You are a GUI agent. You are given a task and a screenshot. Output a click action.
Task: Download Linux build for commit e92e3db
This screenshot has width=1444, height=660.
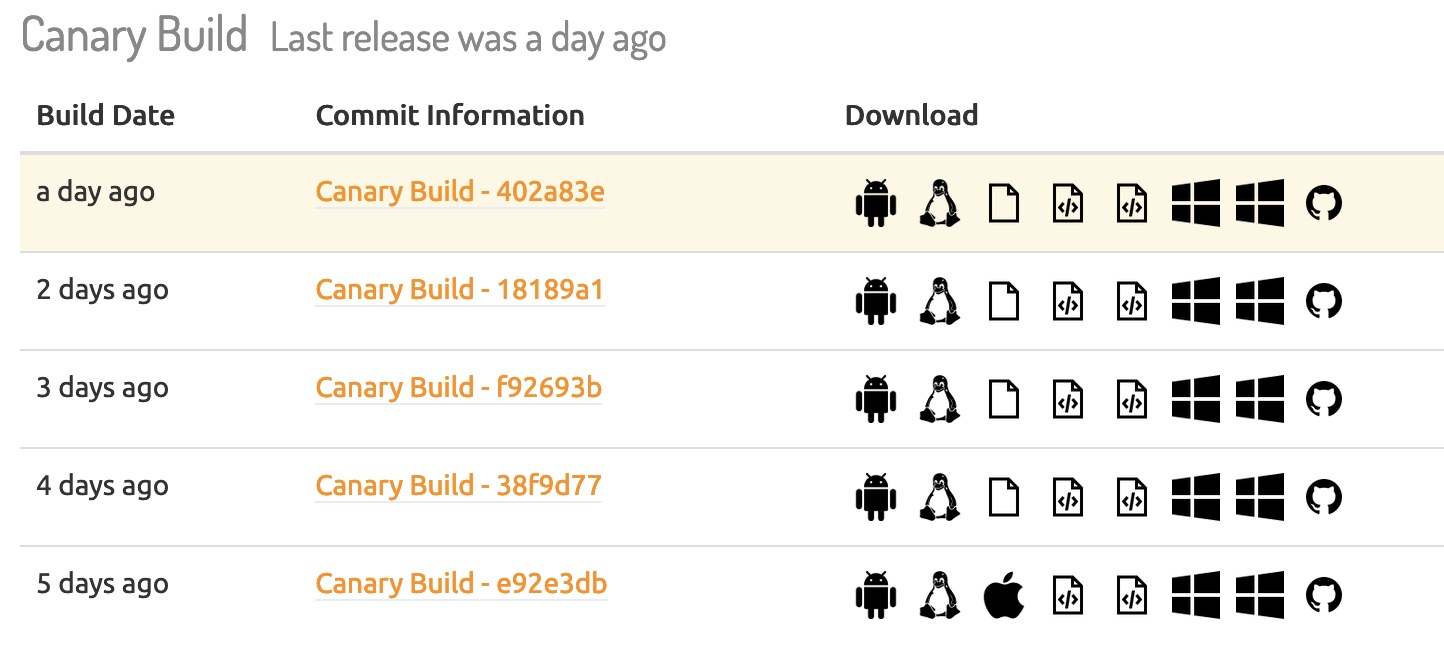[939, 595]
